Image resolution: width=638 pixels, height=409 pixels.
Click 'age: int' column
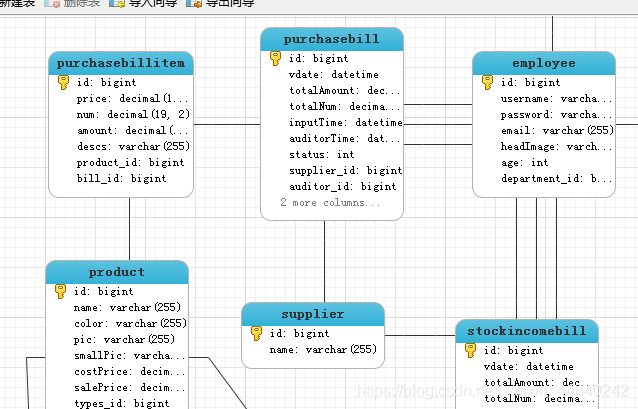click(524, 163)
